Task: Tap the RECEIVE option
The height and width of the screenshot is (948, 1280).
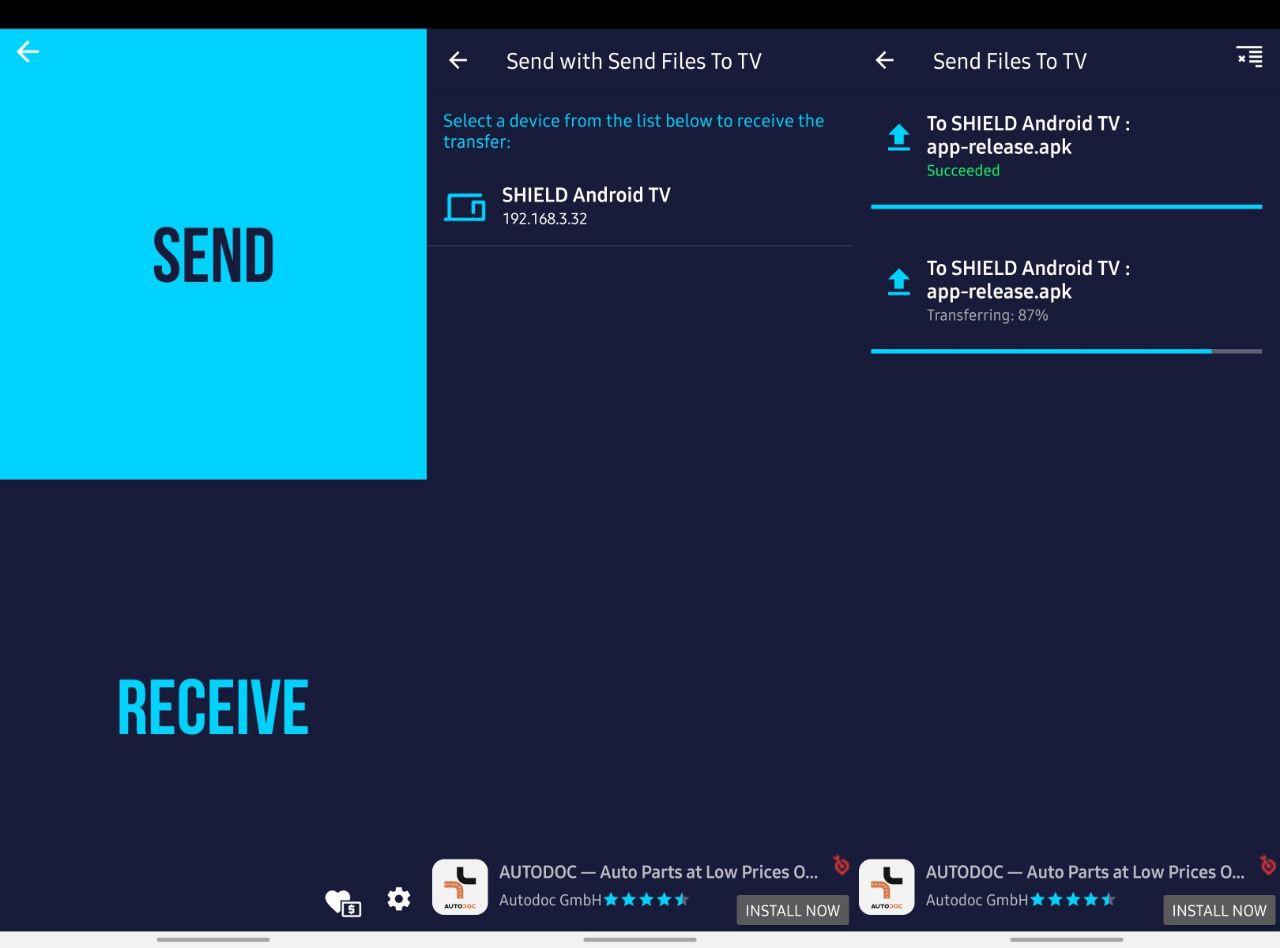Action: 213,708
